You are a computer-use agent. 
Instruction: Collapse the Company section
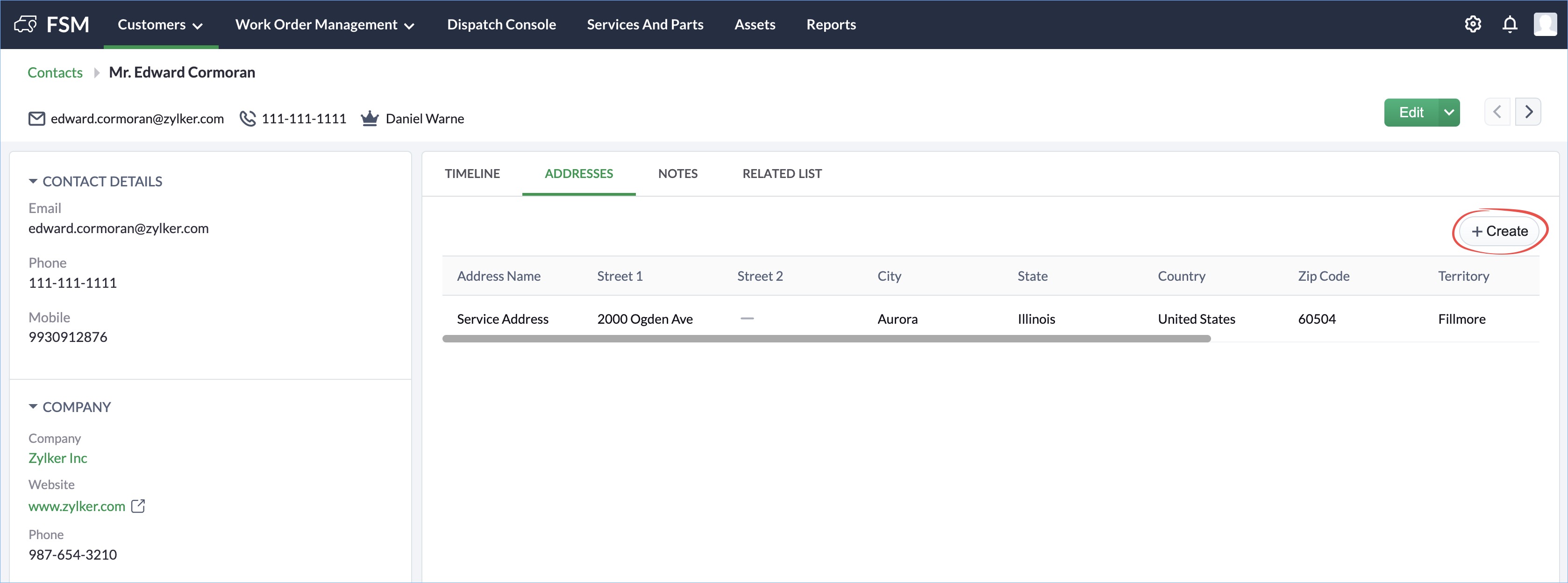point(33,406)
